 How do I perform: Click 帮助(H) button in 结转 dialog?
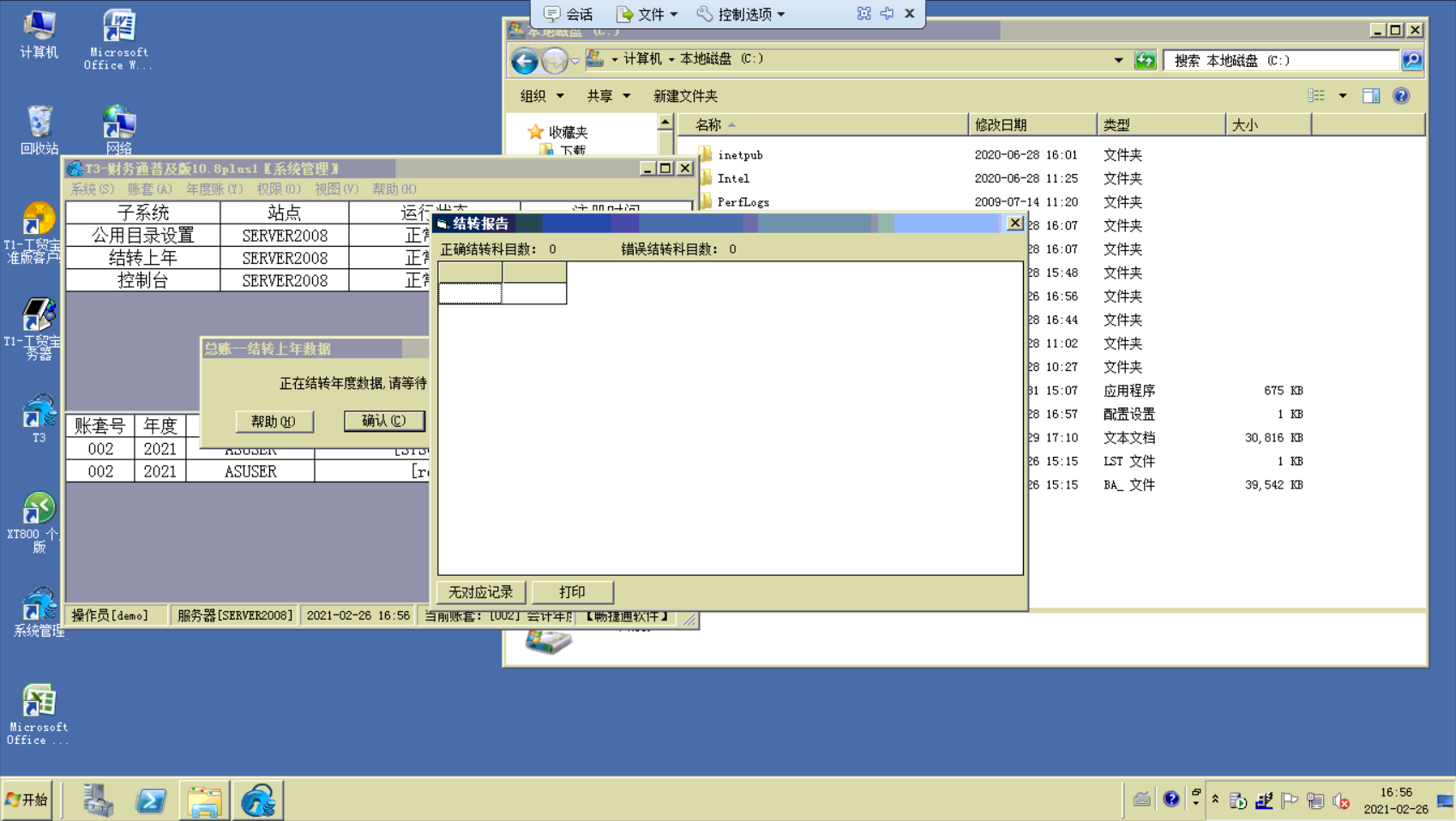[274, 422]
